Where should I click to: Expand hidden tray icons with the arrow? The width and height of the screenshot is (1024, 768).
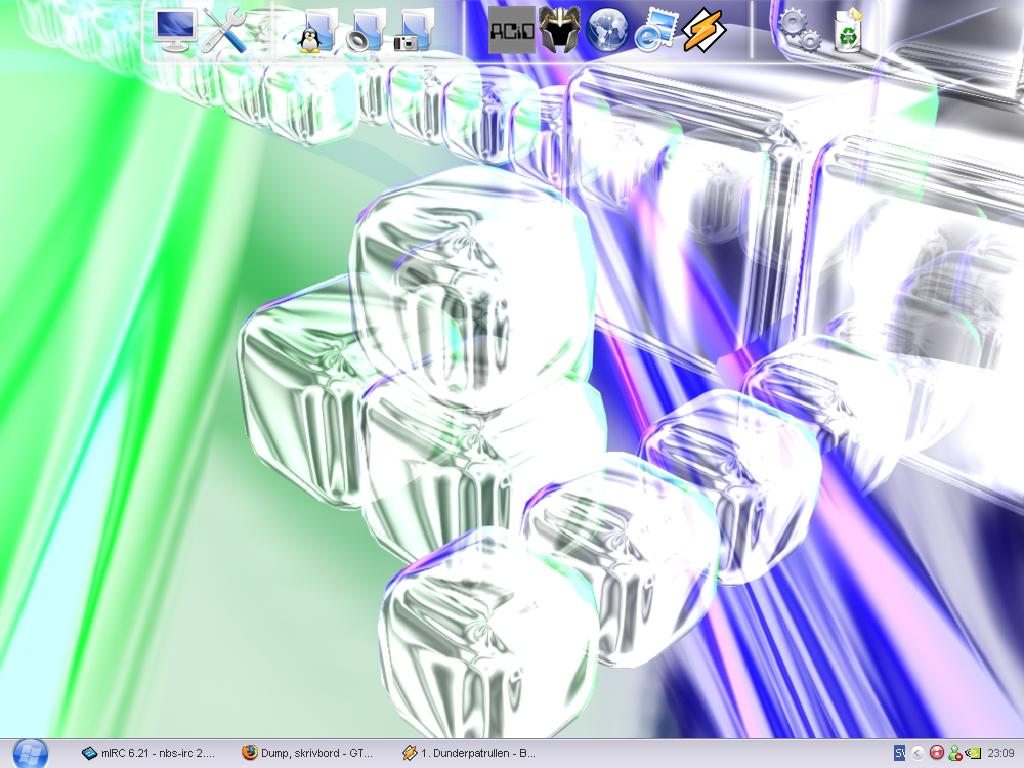(x=918, y=754)
